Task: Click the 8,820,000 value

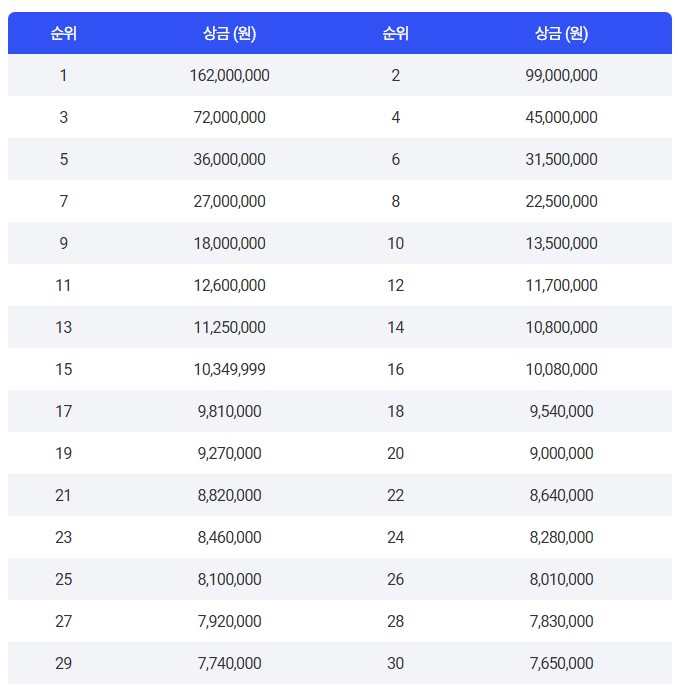Action: tap(229, 495)
